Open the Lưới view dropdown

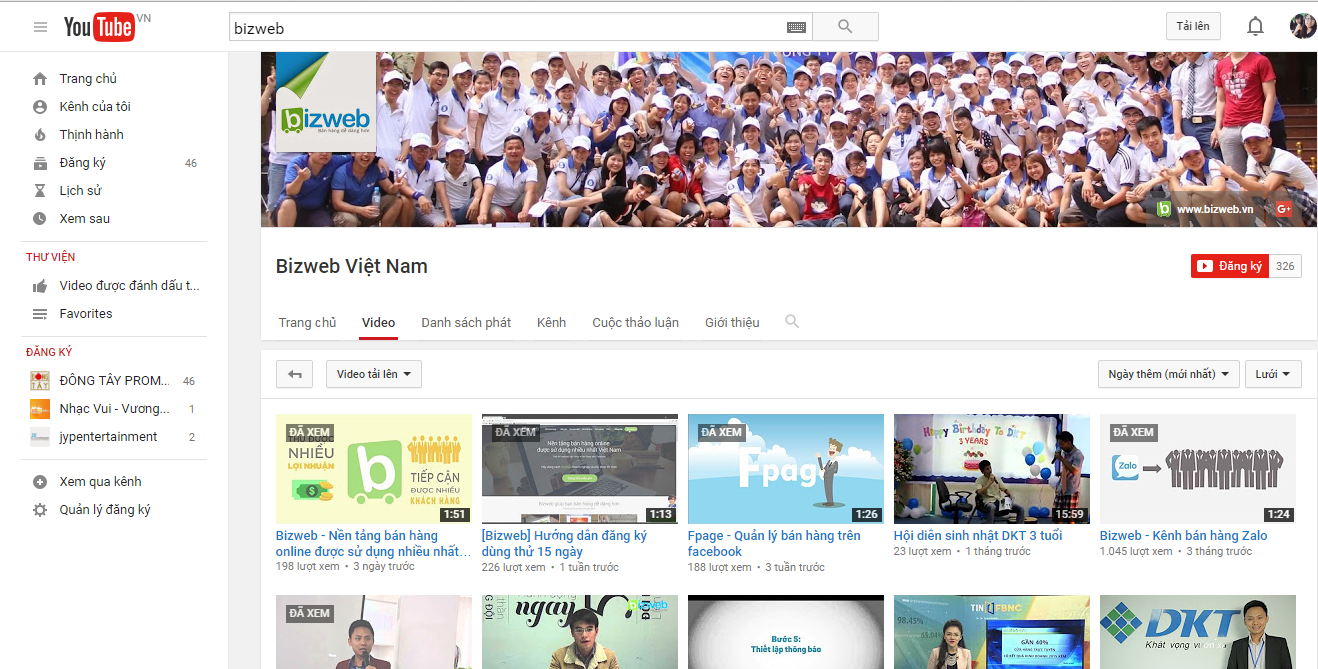[x=1273, y=374]
